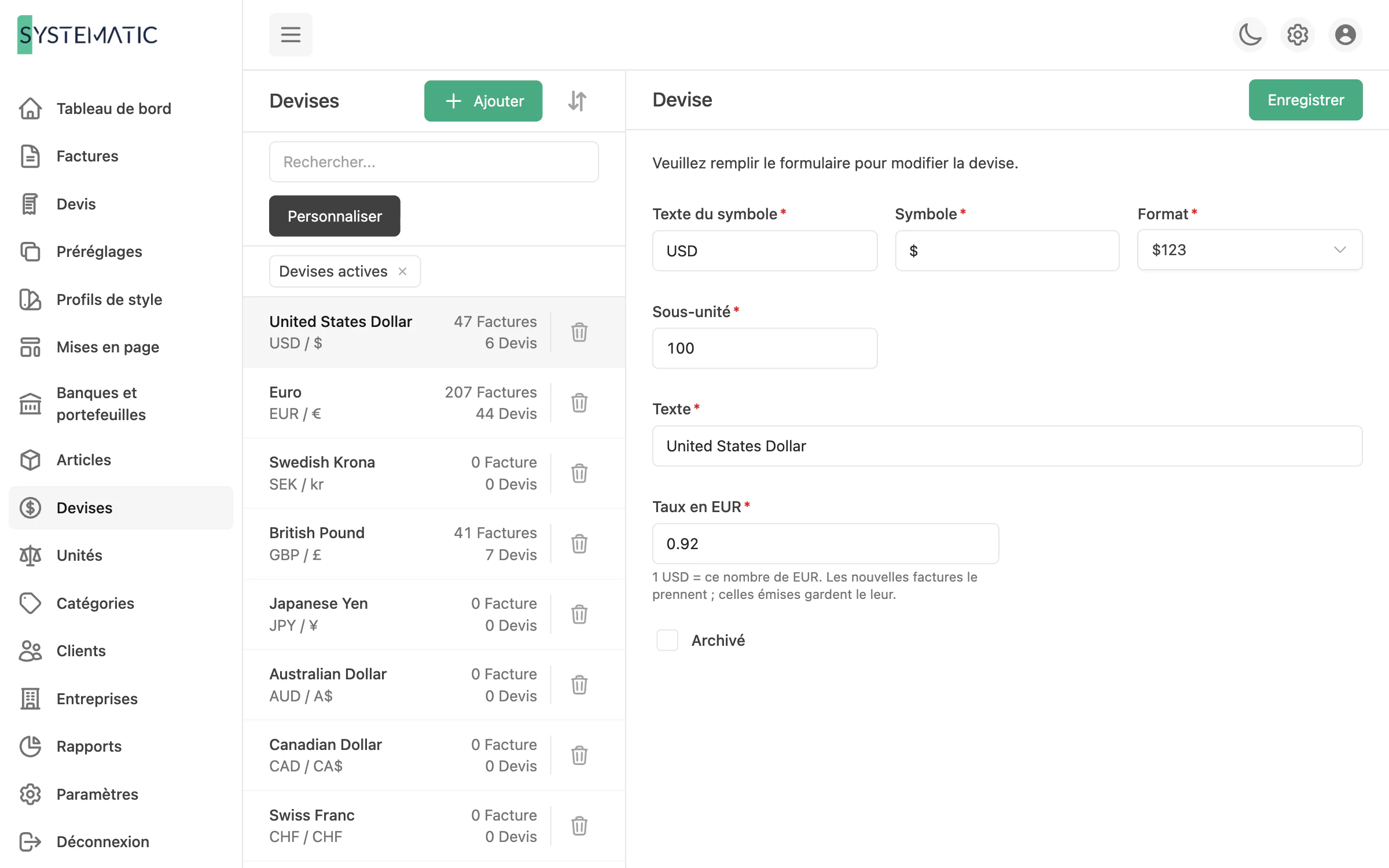Click the Taux en EUR field
The height and width of the screenshot is (868, 1389).
(x=825, y=544)
